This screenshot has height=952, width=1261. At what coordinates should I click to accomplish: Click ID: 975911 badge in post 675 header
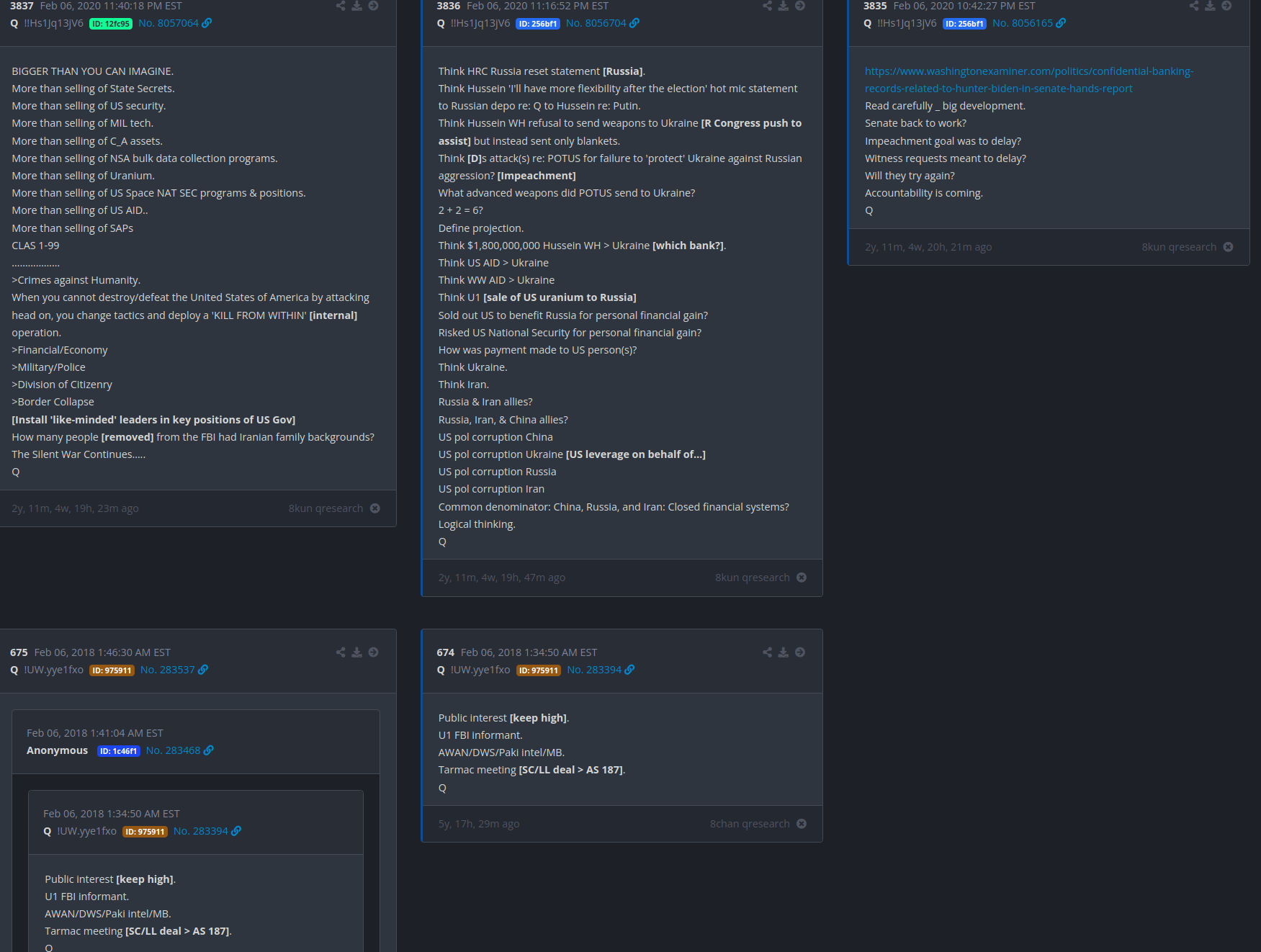112,670
